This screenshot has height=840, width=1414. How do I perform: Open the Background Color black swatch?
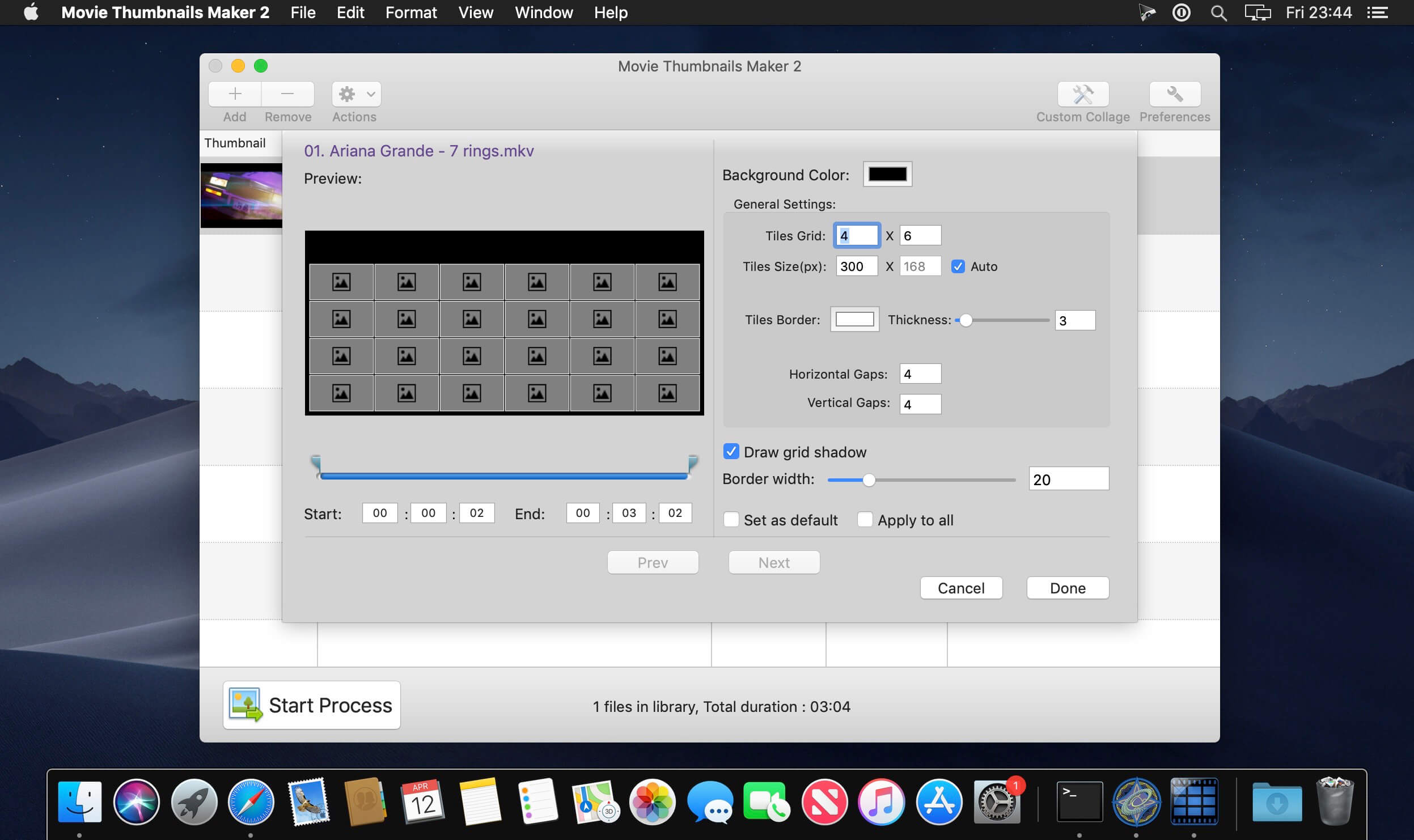(x=887, y=175)
